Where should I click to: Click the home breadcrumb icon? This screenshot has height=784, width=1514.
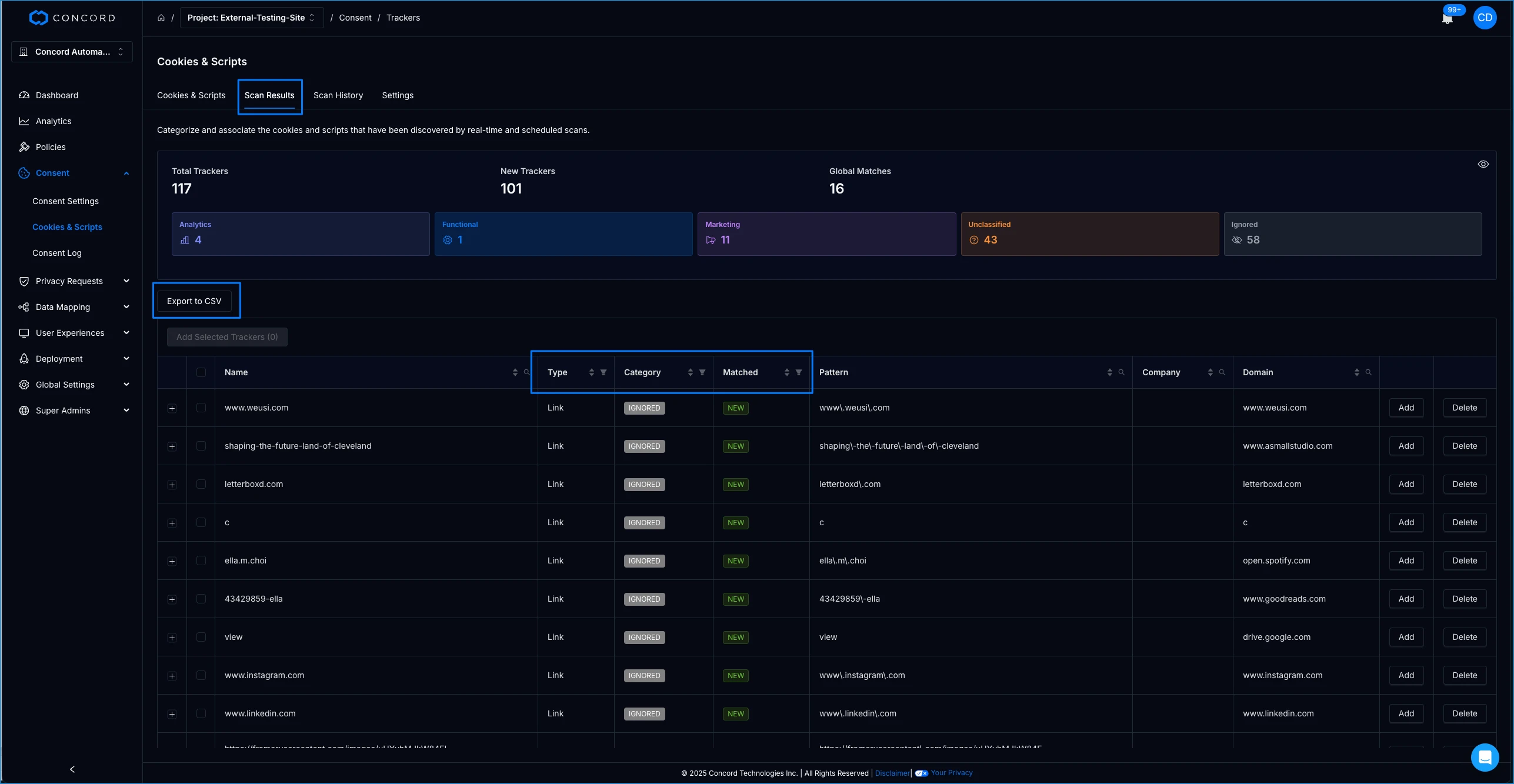tap(161, 18)
